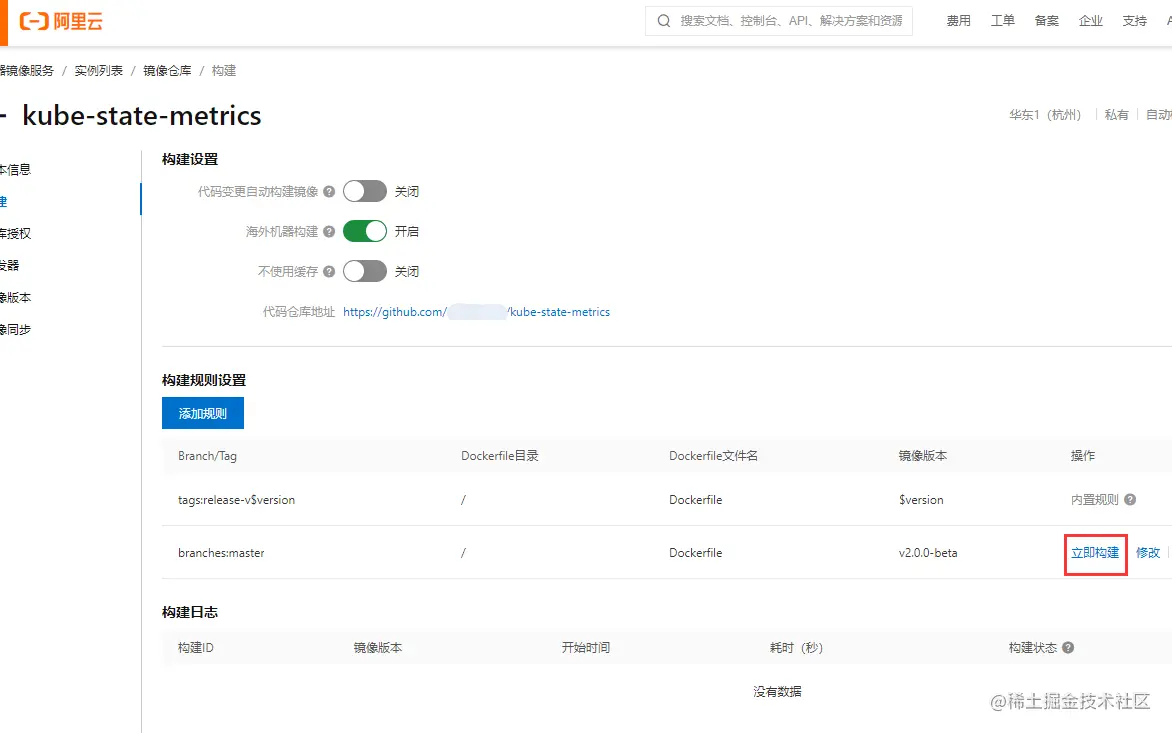
Task: Open help icon beside 内置规则
Action: (1130, 499)
